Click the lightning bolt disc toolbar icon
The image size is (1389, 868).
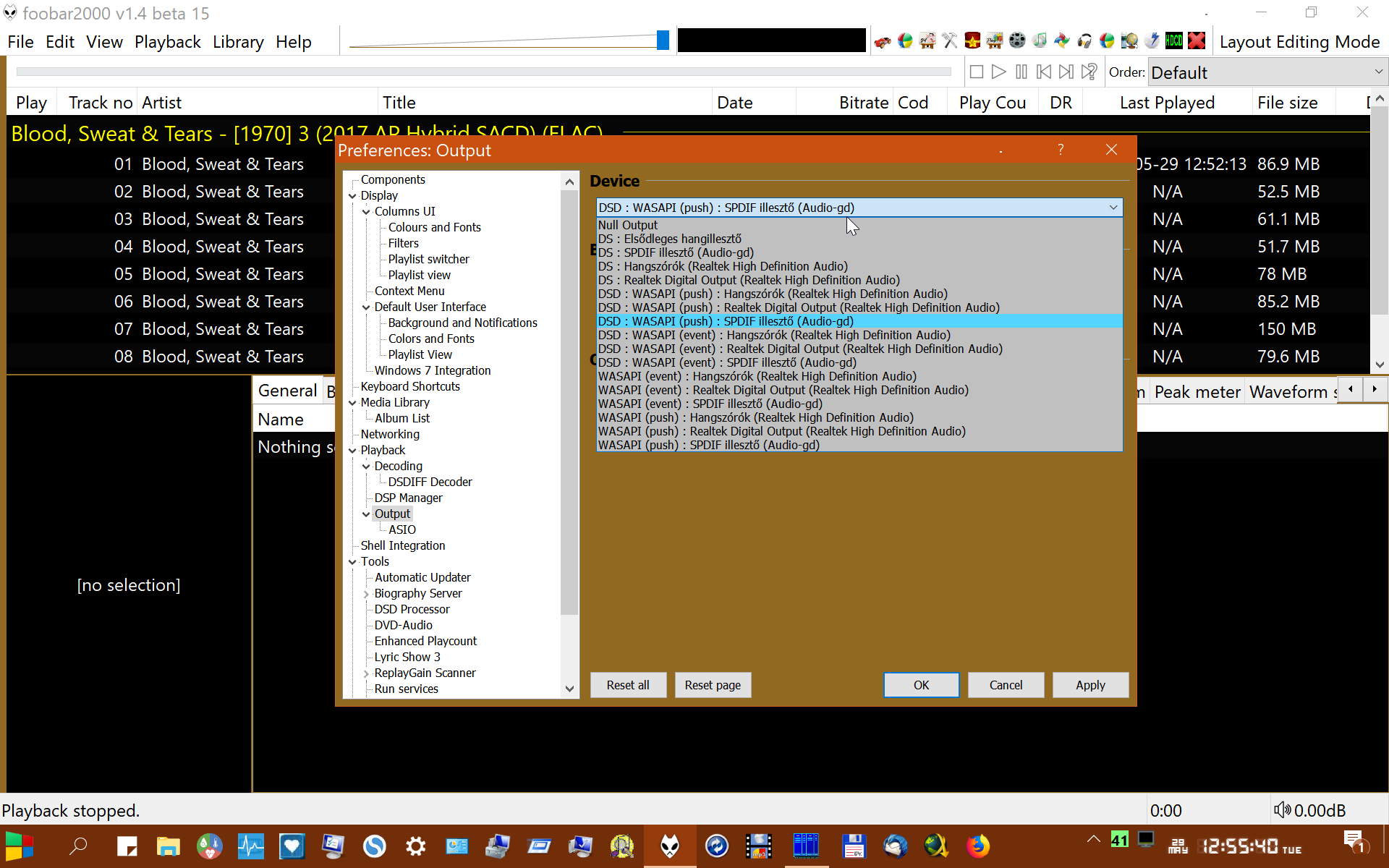pos(1152,41)
